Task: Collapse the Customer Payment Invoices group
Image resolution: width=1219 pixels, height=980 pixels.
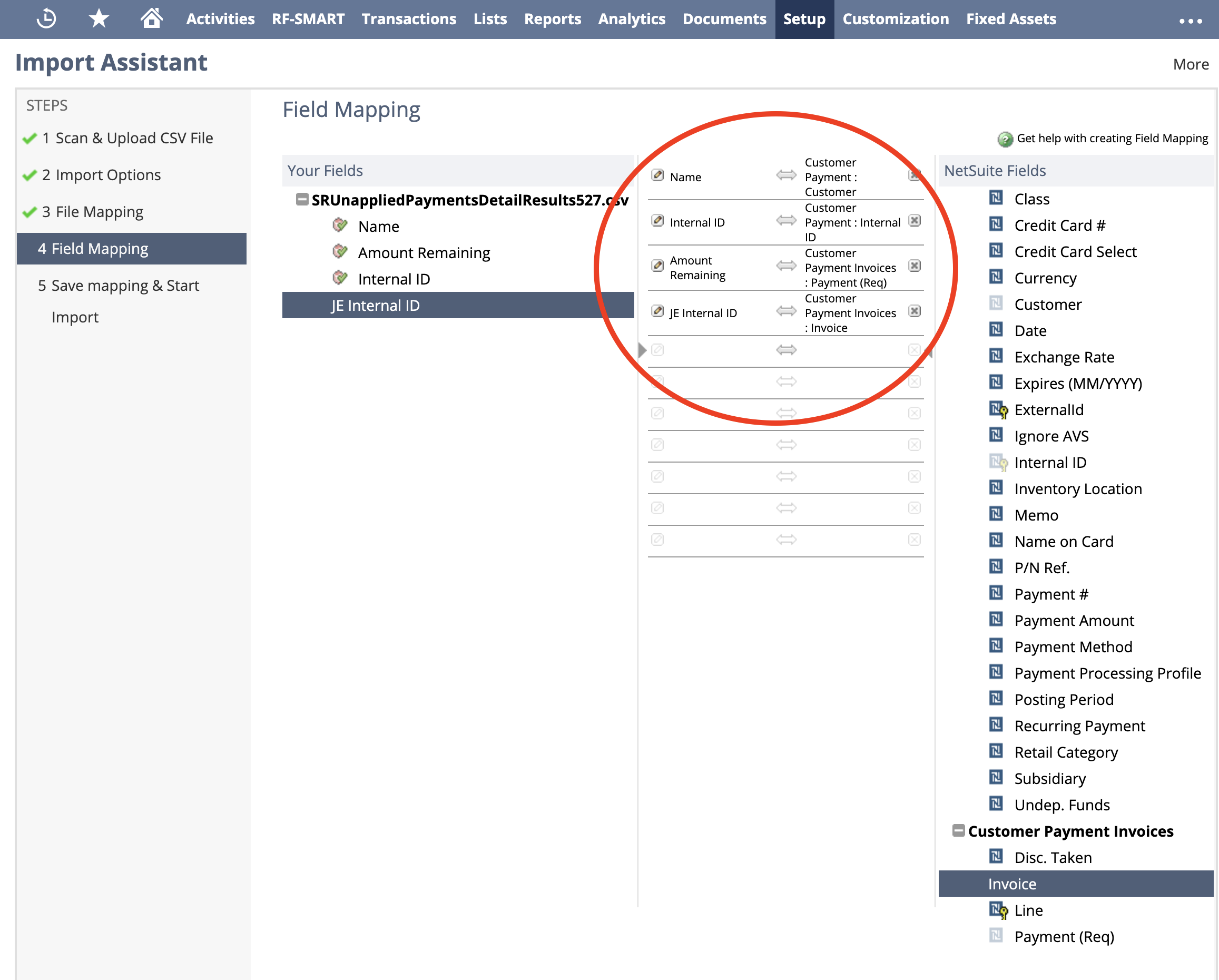Action: click(958, 830)
